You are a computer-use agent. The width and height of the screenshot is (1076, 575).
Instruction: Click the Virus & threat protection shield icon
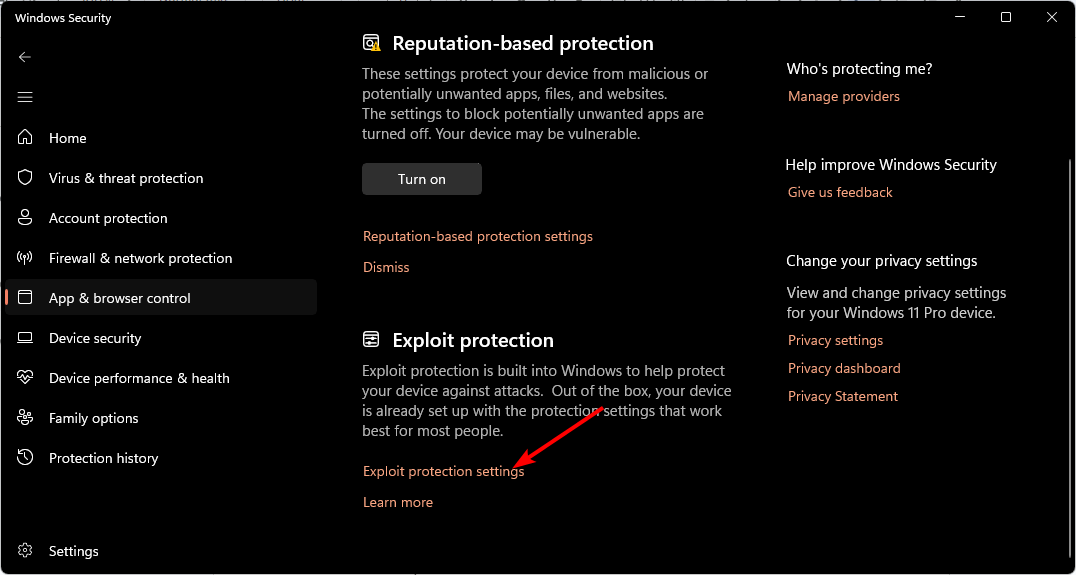[x=26, y=178]
